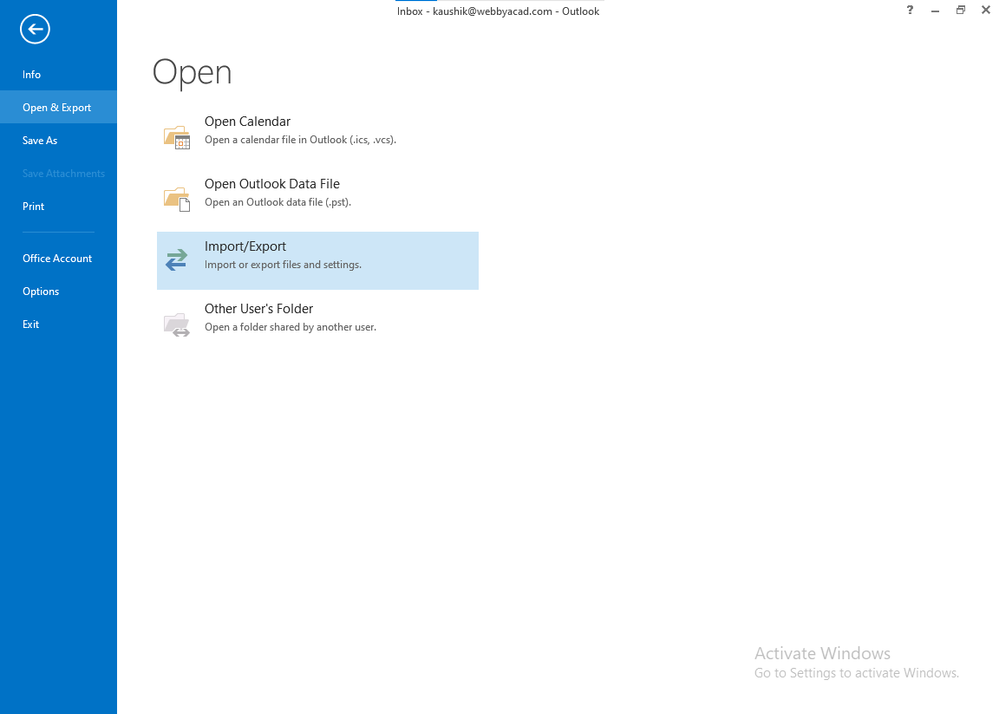Launch the Import/Export wizard title
The image size is (999, 714).
coord(245,246)
